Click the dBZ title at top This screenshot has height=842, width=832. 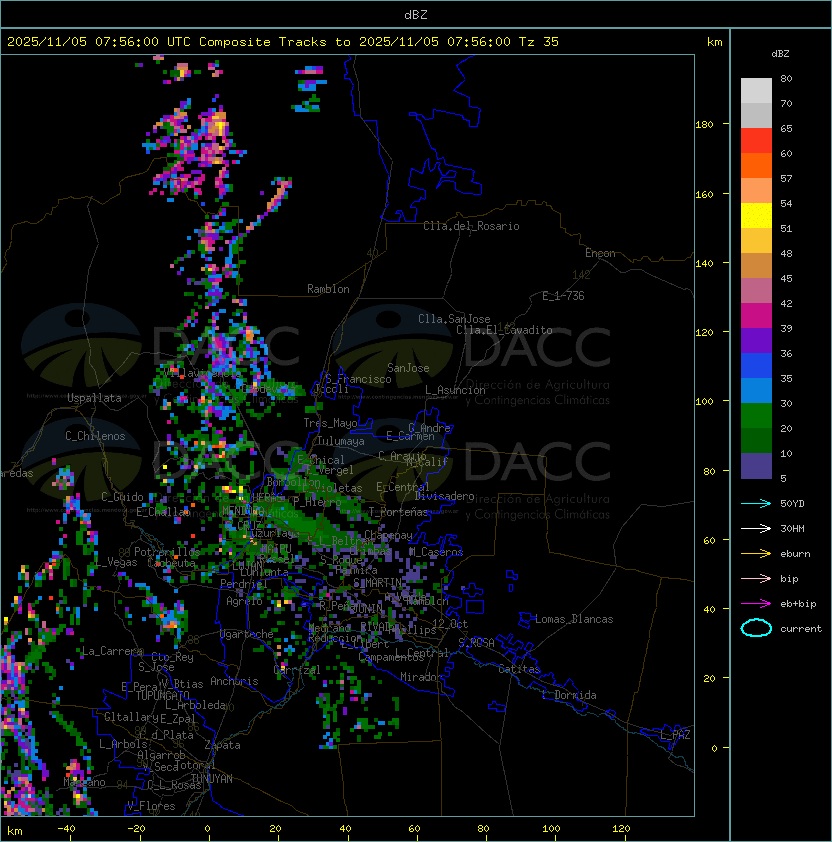point(416,14)
